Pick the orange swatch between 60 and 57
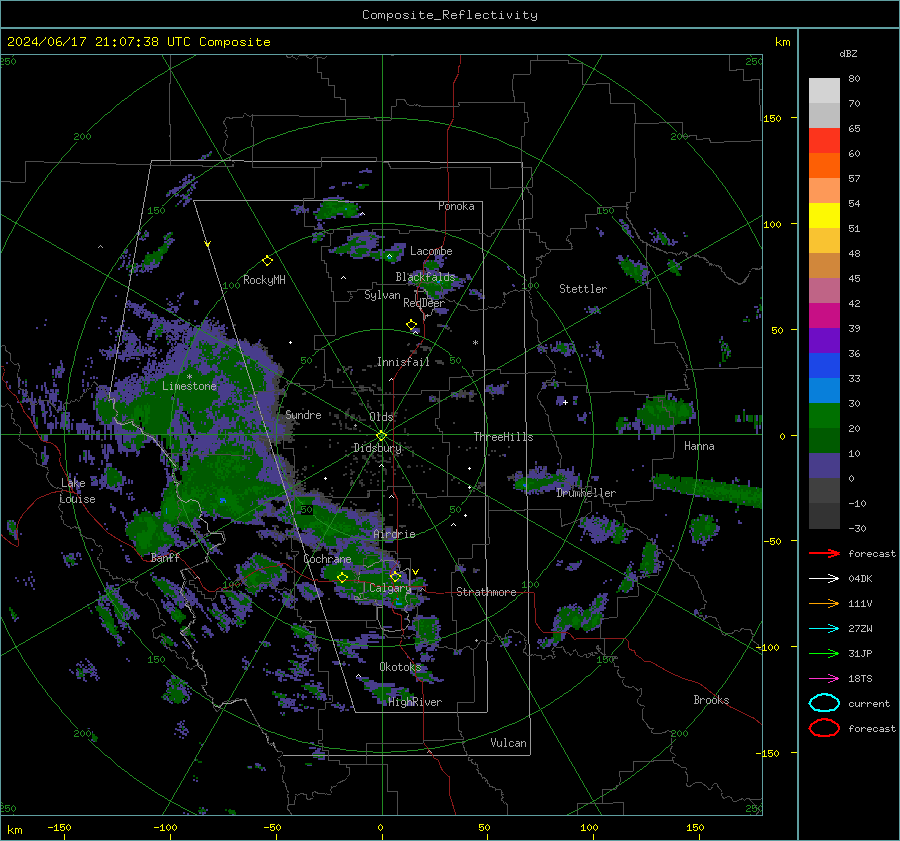 click(824, 166)
